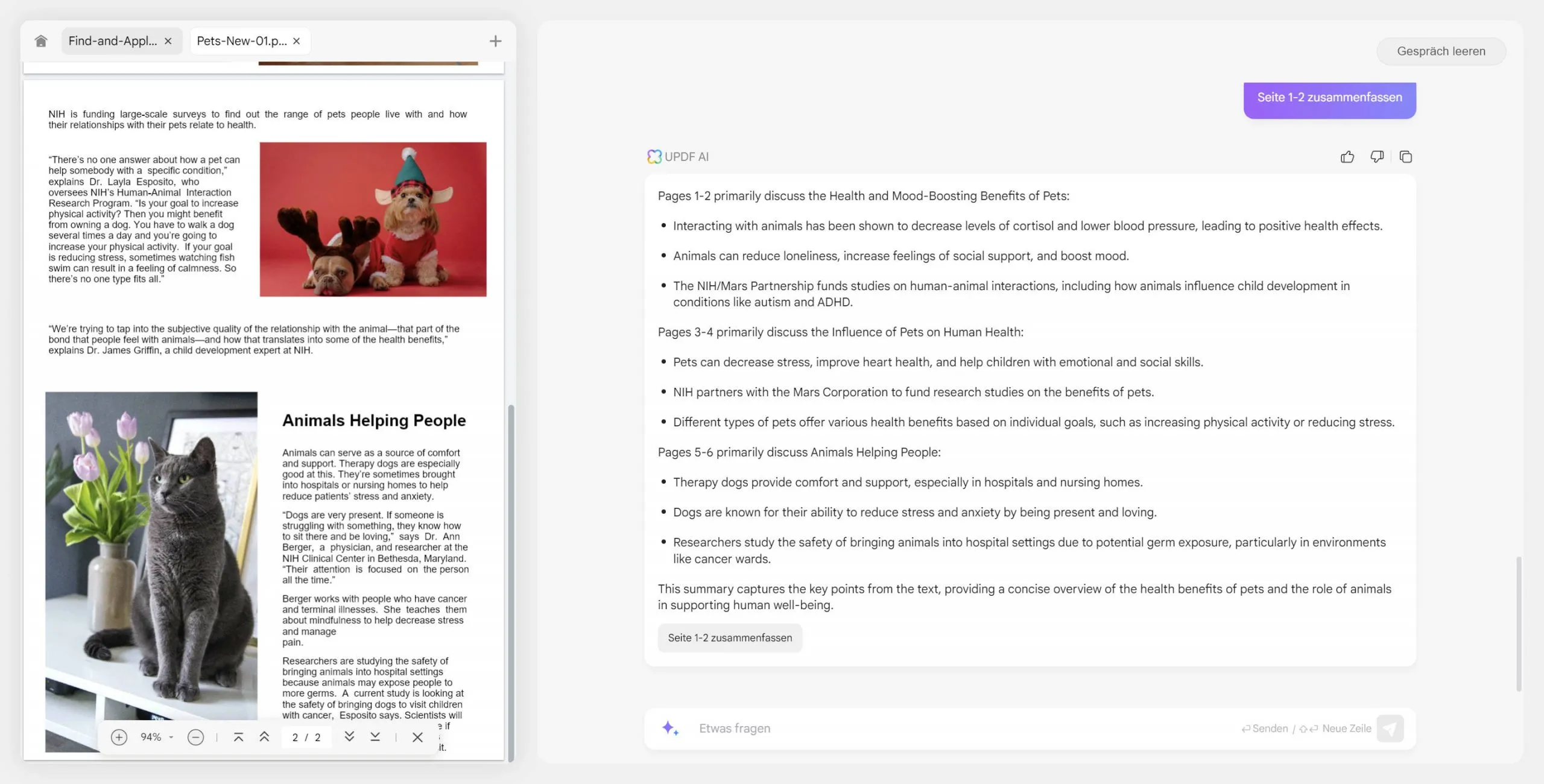Go to previous page double-chevron up
The image size is (1544, 784).
click(x=264, y=737)
